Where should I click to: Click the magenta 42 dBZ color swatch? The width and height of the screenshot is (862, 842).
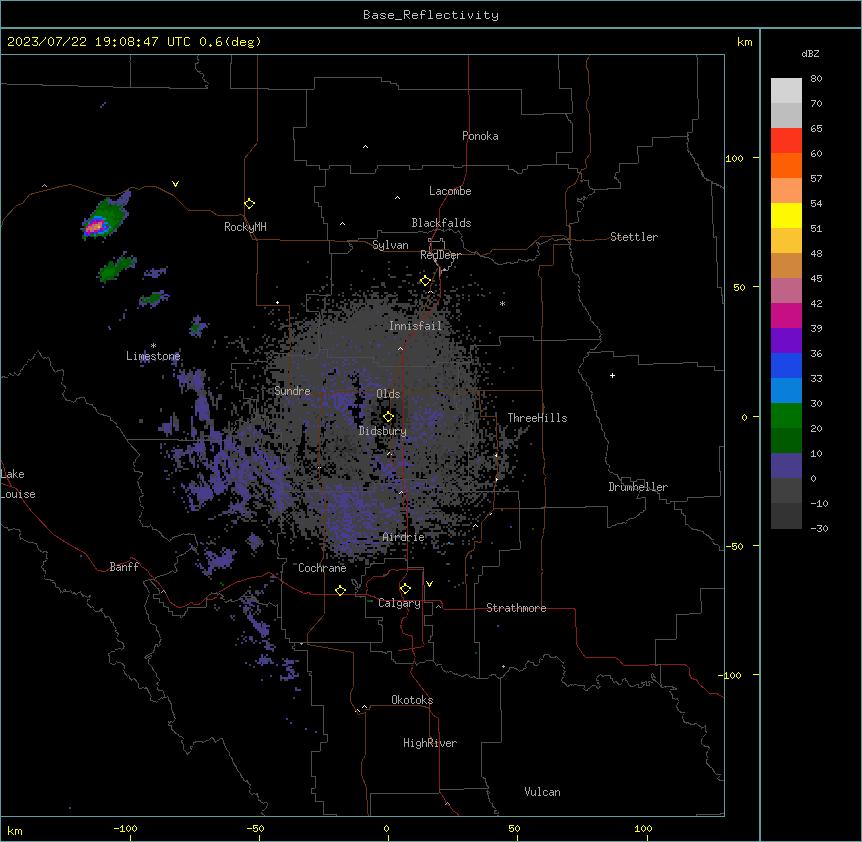point(786,315)
